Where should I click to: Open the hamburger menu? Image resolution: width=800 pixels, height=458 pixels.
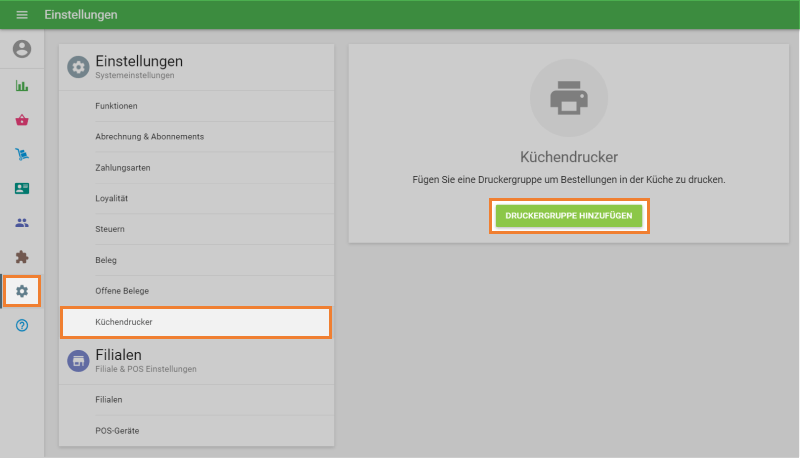22,15
